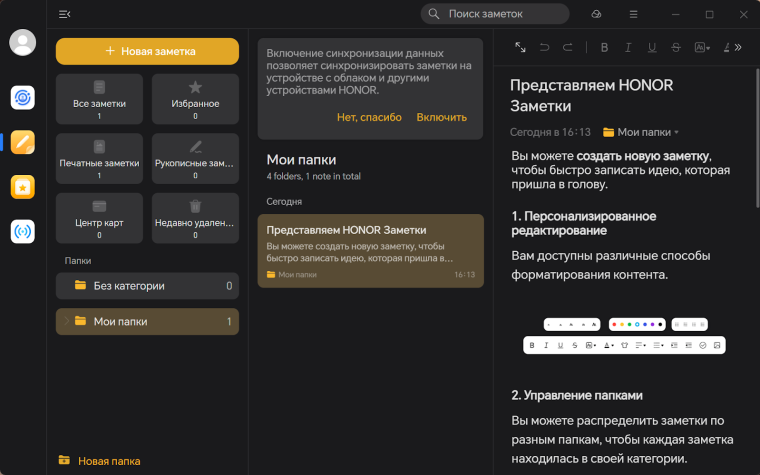The width and height of the screenshot is (760, 475).
Task: Click the formatting toolbar illustration image
Action: click(x=624, y=336)
